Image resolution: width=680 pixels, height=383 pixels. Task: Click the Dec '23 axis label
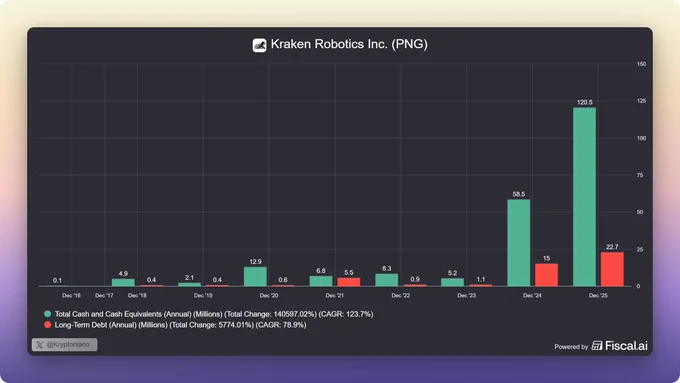click(x=466, y=295)
